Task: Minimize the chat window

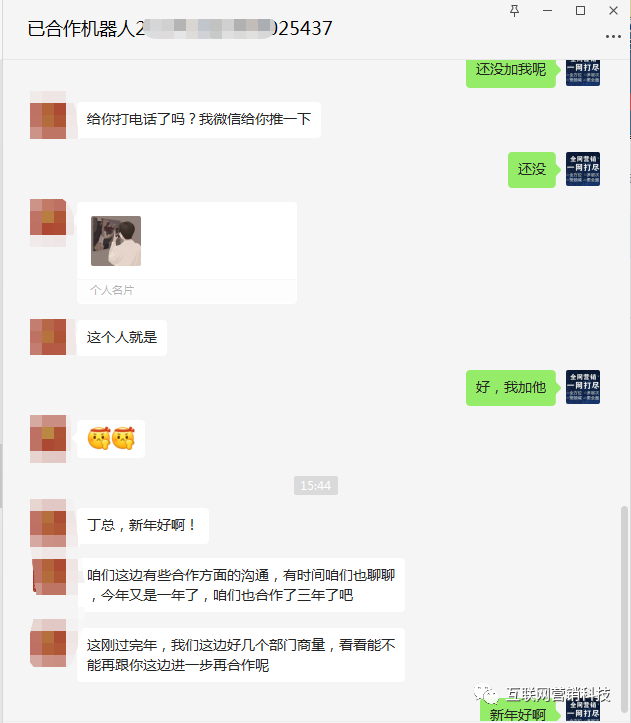Action: pyautogui.click(x=548, y=11)
